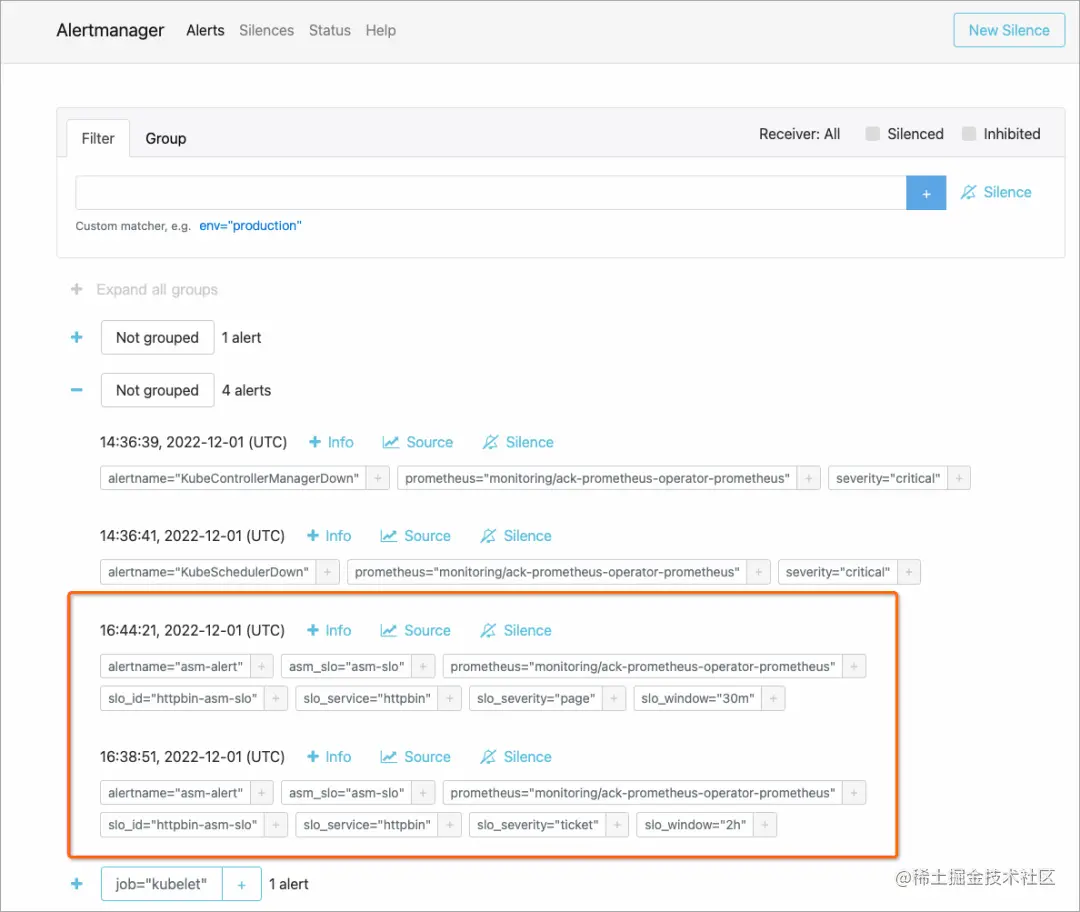Add alertname="KubeControllerManagerDown" matcher with its plus icon
The height and width of the screenshot is (912, 1080).
[x=377, y=478]
